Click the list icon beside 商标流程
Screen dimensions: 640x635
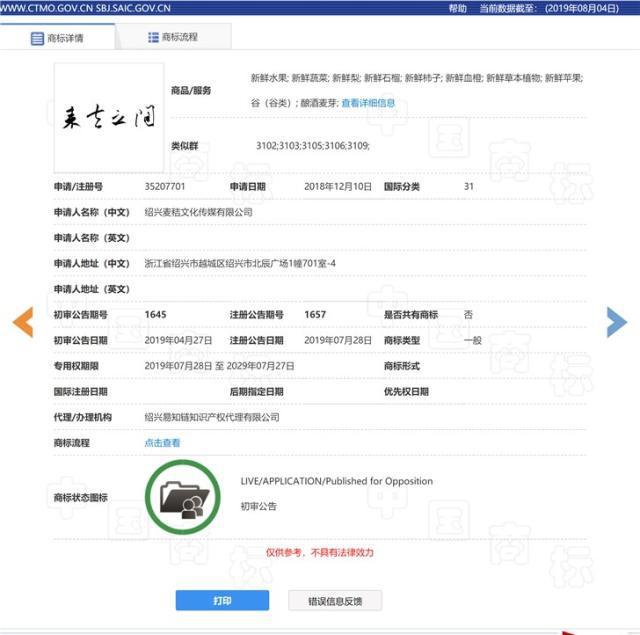153,37
